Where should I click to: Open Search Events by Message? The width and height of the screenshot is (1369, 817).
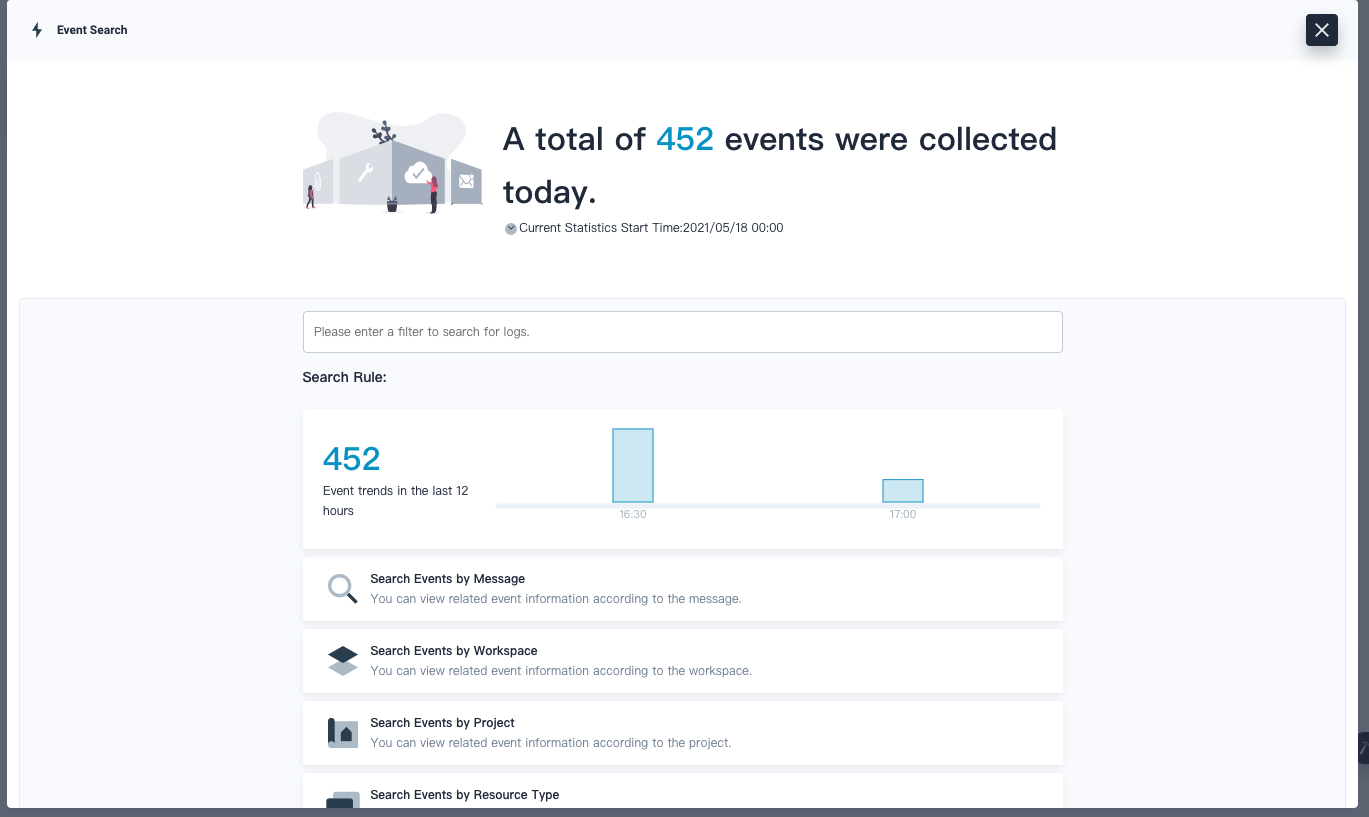click(447, 579)
